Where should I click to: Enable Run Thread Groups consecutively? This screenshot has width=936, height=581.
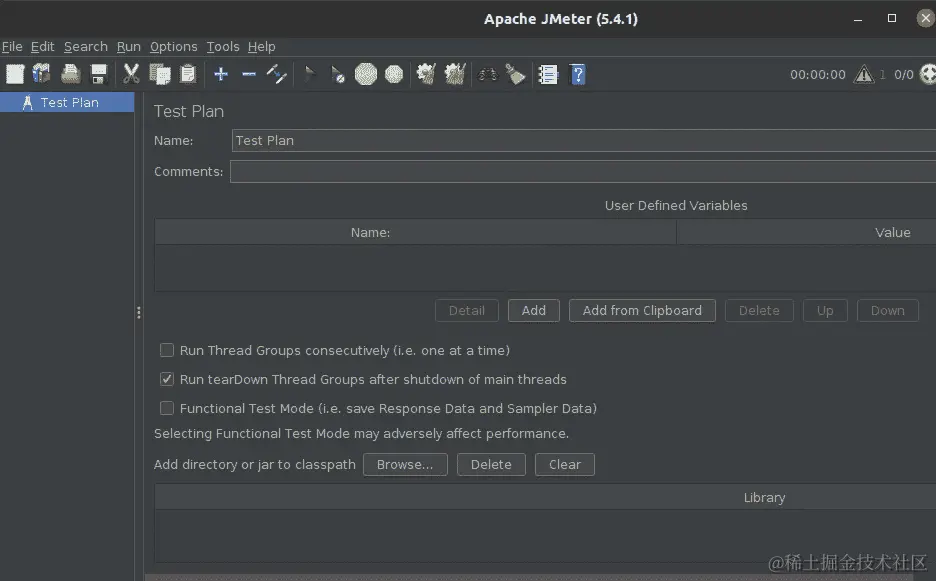coord(167,350)
